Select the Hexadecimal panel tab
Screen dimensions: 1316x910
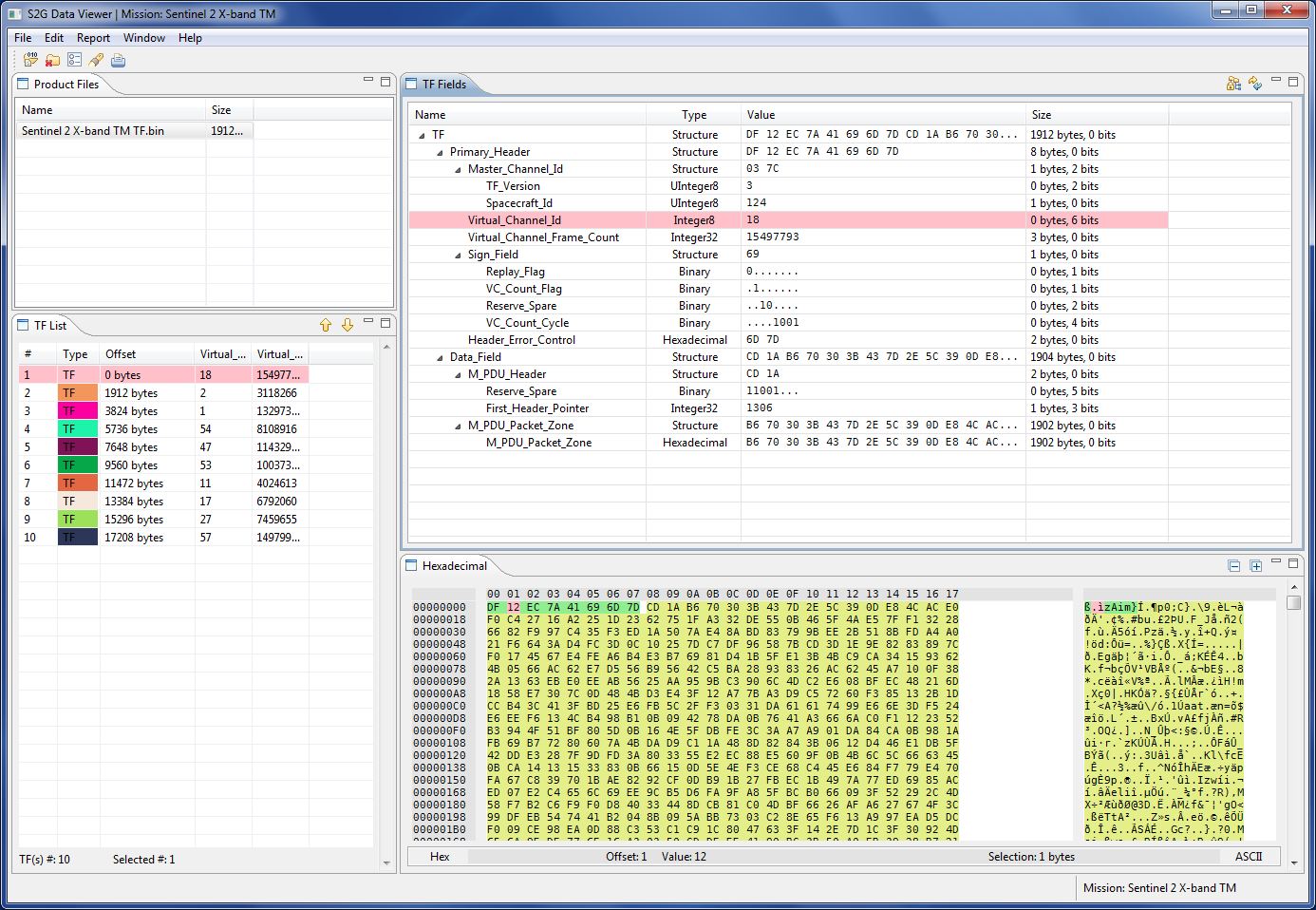[453, 565]
